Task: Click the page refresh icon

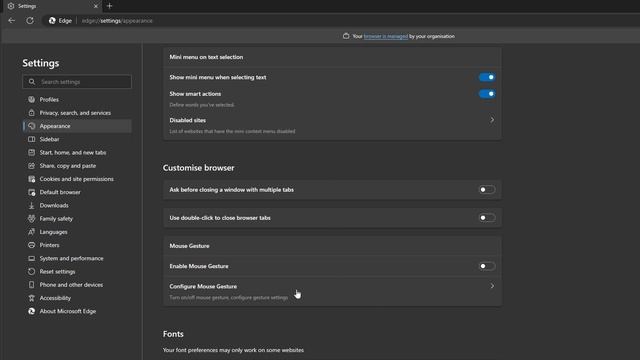Action: tap(30, 20)
